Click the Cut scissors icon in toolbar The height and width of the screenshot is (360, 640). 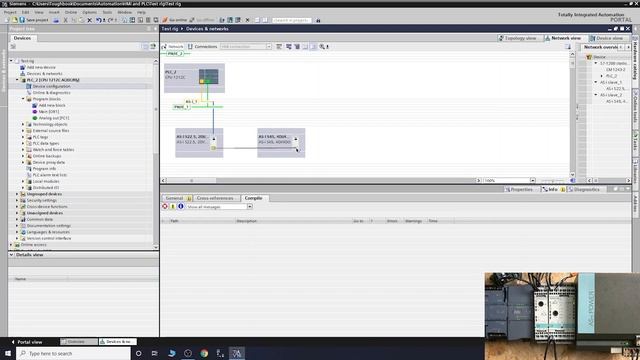coord(65,20)
